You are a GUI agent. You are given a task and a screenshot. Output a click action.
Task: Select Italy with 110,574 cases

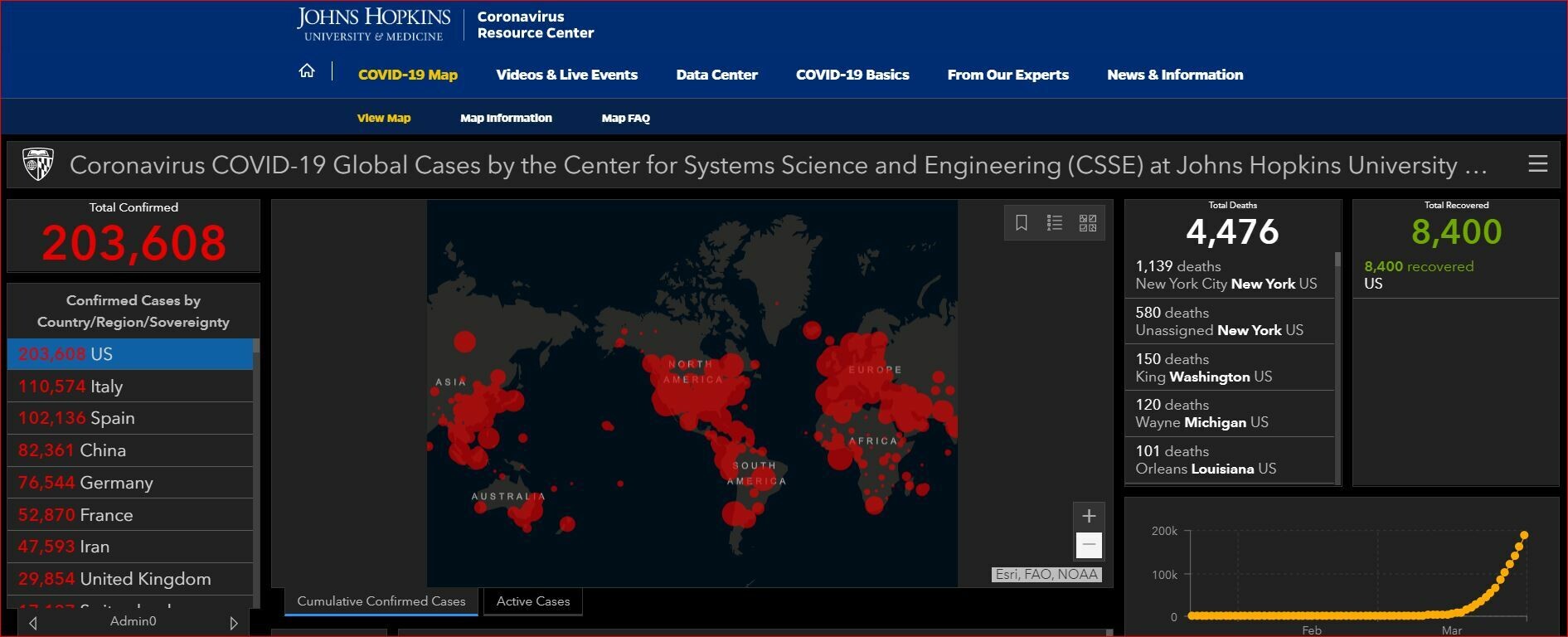130,387
